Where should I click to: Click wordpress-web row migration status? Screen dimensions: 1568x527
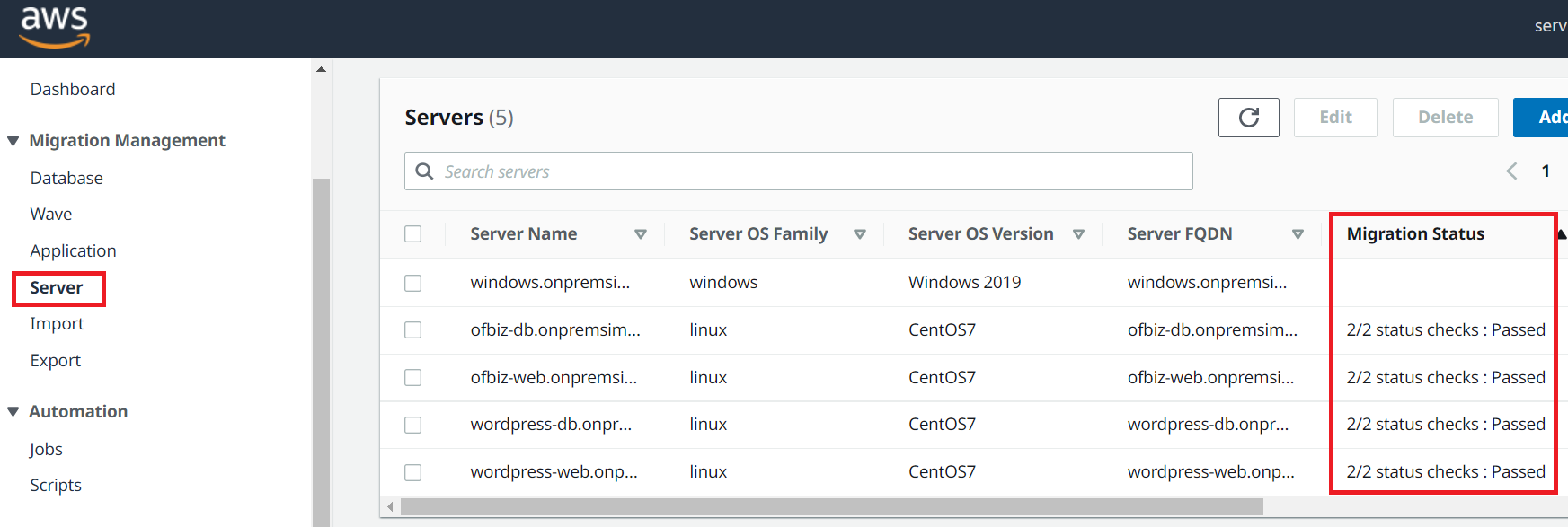[1446, 472]
